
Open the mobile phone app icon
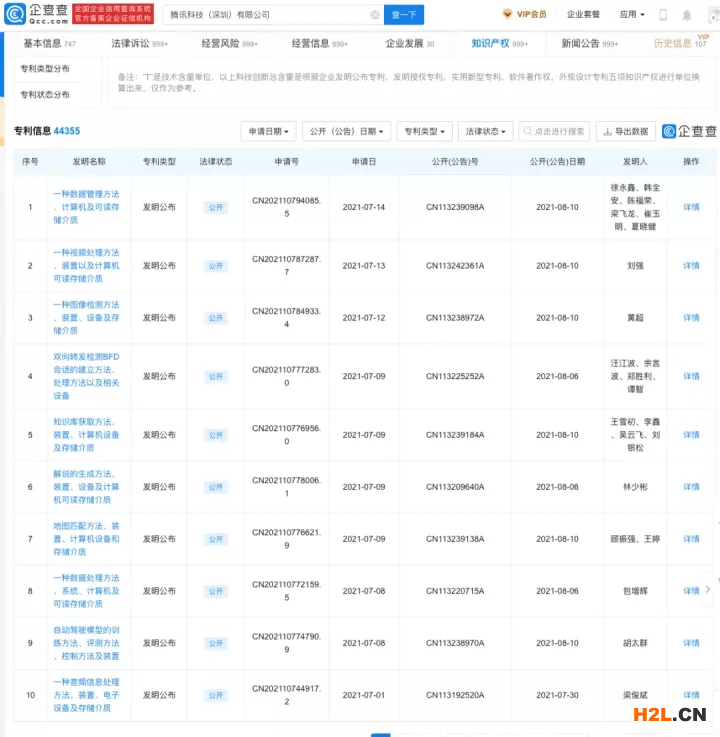[663, 15]
